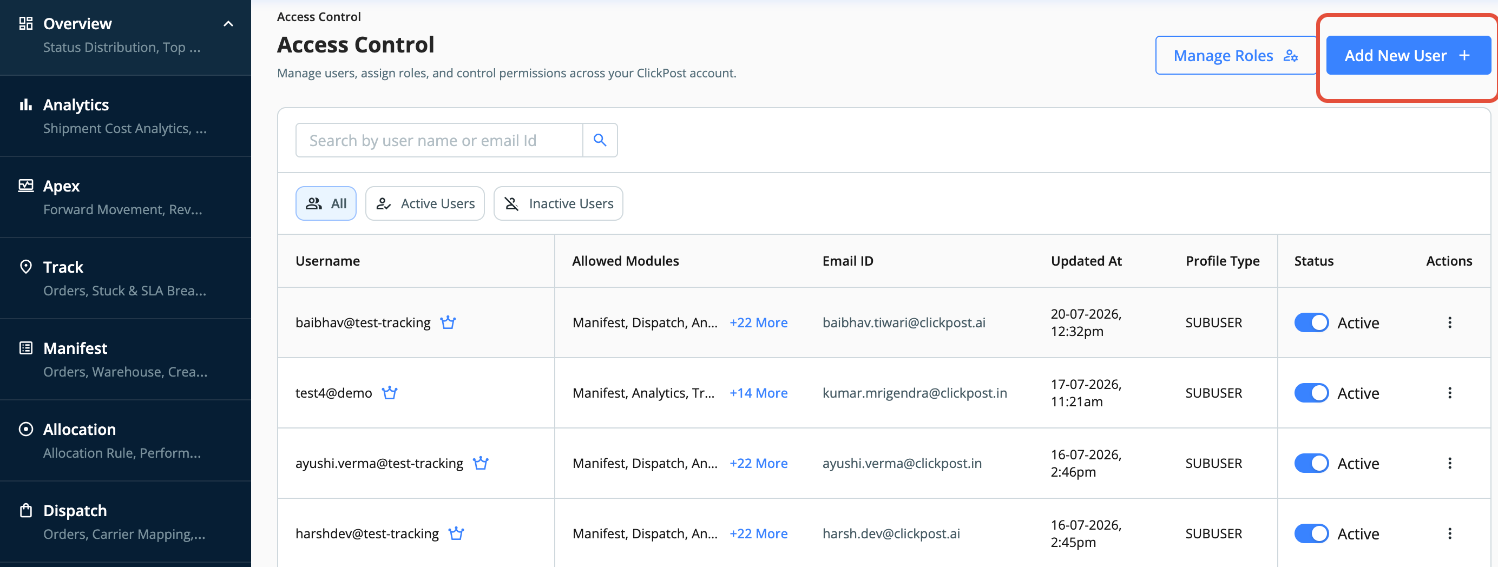Expand +22 More modules for ayushi.verma@test-tracking

tap(758, 463)
